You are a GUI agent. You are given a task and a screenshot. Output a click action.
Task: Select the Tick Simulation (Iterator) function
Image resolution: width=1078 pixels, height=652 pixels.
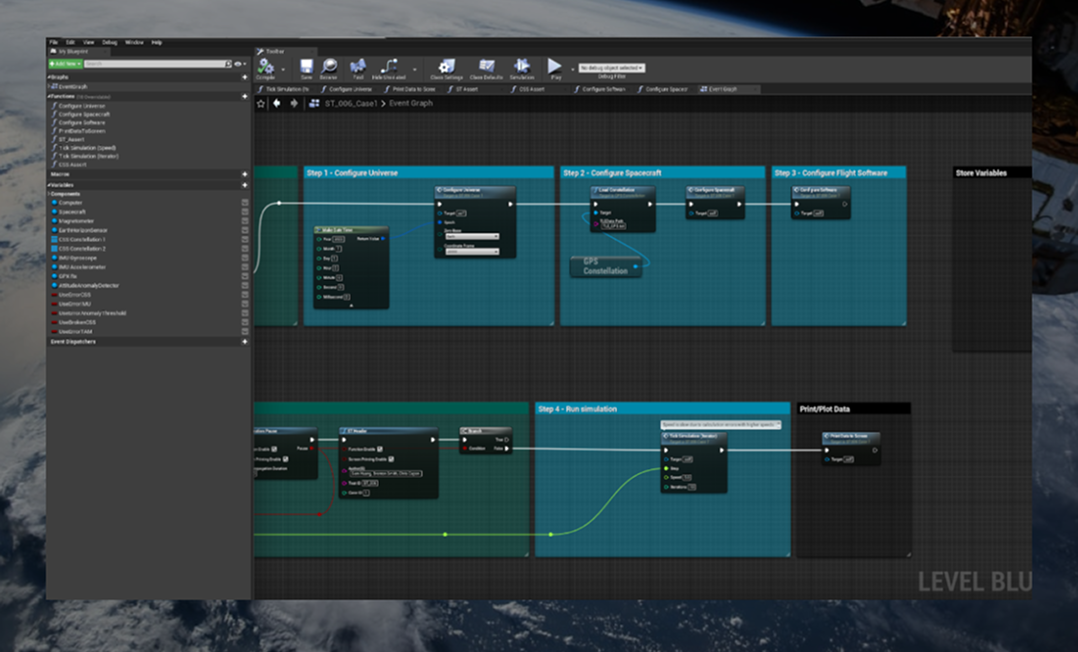pyautogui.click(x=90, y=157)
